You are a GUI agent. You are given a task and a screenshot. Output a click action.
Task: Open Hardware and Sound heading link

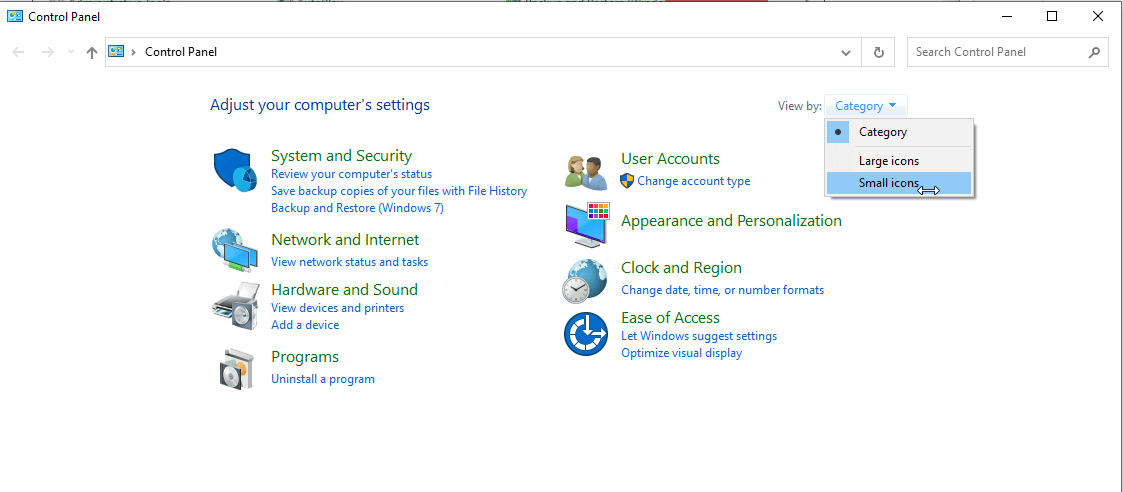point(344,289)
